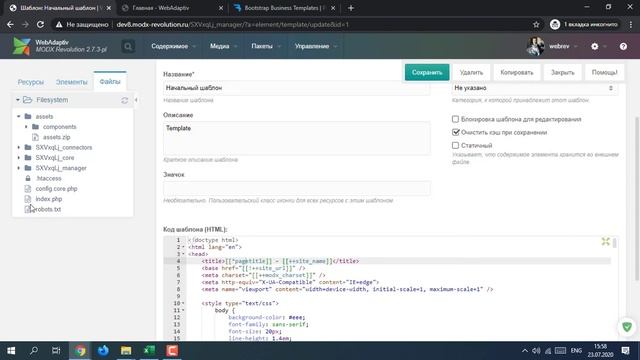
Task: Collapse the Filesystem root node
Action: coord(18,100)
